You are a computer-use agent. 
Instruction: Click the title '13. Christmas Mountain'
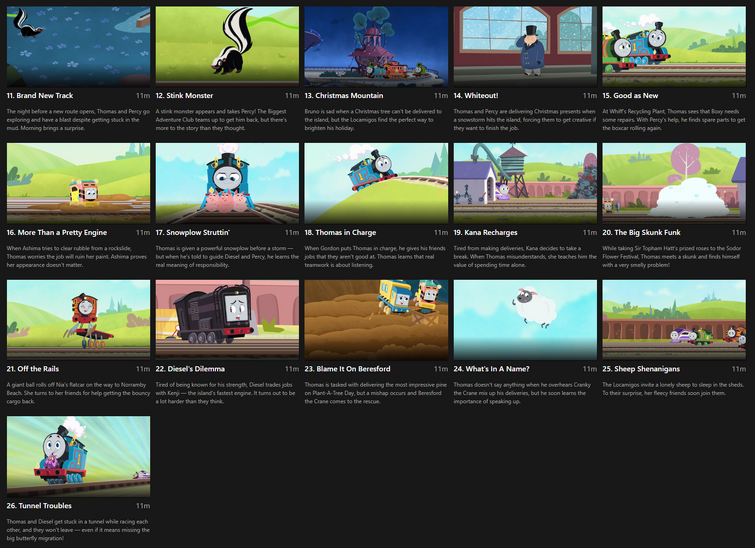click(x=344, y=95)
